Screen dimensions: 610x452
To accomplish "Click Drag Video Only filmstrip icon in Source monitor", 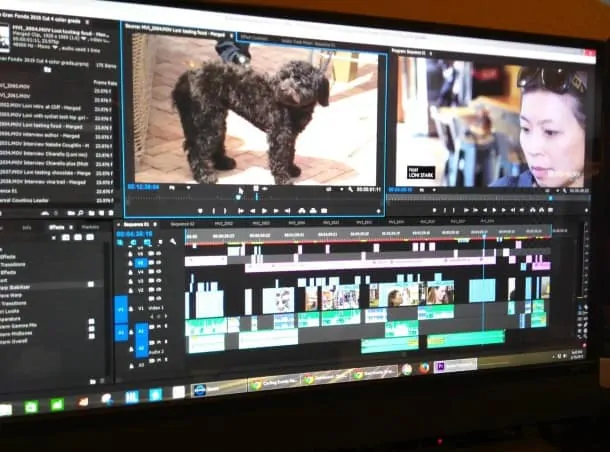I will 256,189.
